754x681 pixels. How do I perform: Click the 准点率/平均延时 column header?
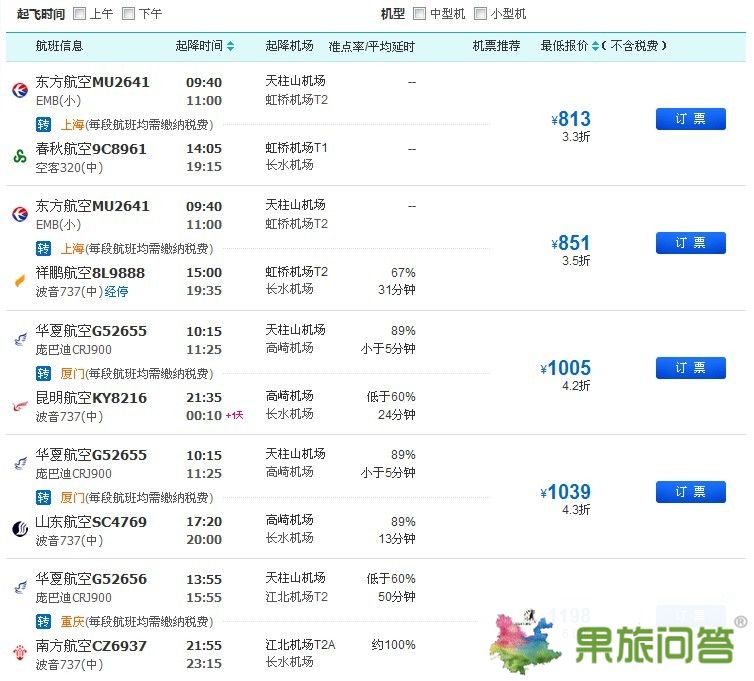[x=371, y=46]
